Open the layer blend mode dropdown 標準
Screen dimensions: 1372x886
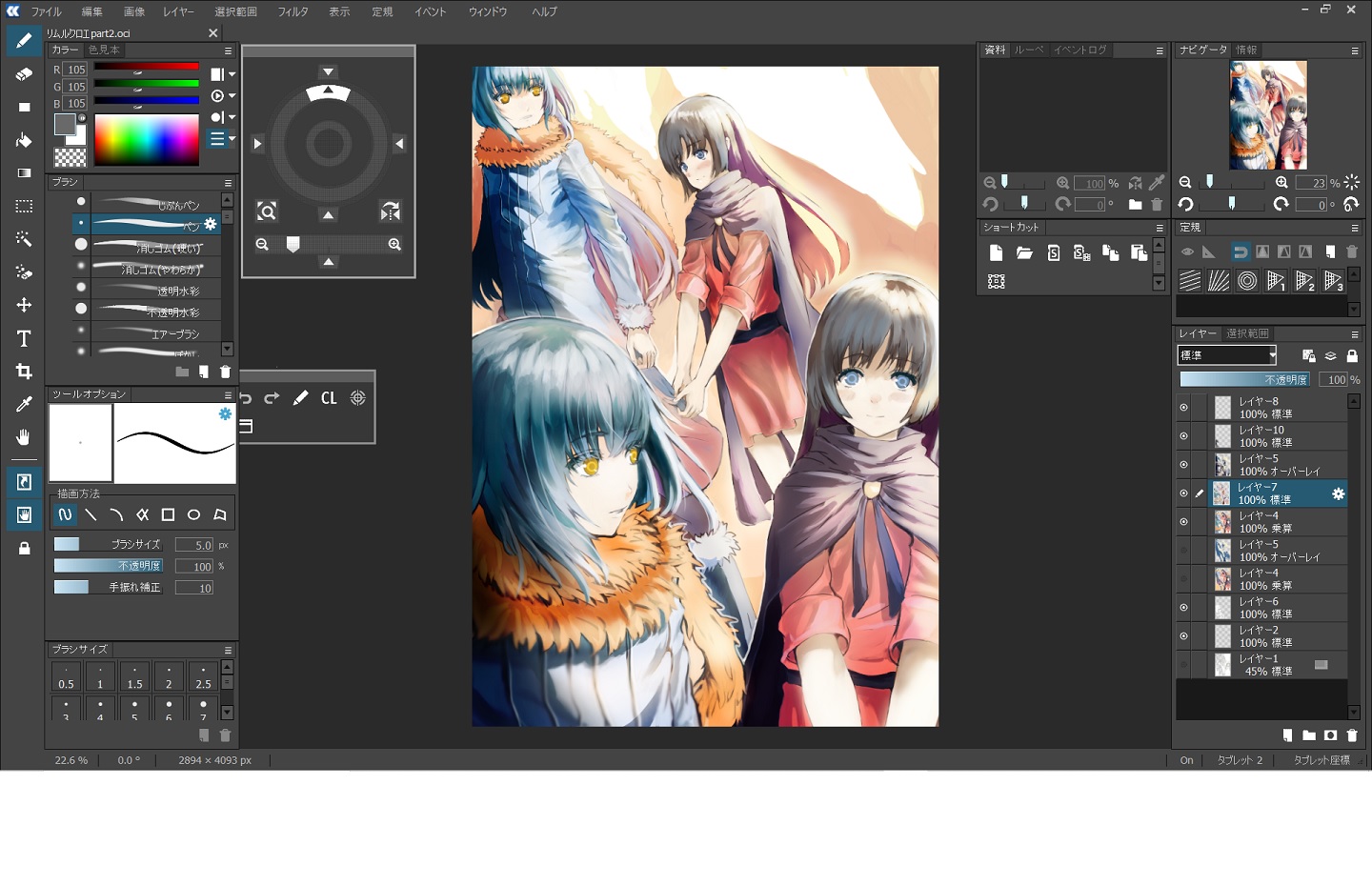[x=1226, y=355]
